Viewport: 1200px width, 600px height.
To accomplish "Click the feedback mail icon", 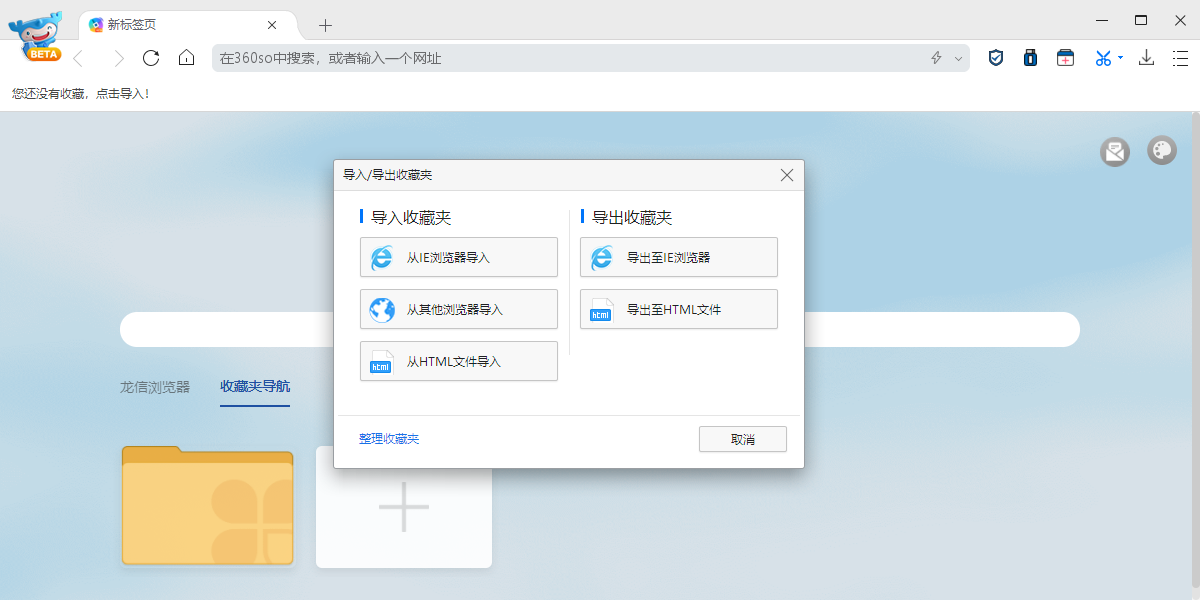I will click(1114, 151).
